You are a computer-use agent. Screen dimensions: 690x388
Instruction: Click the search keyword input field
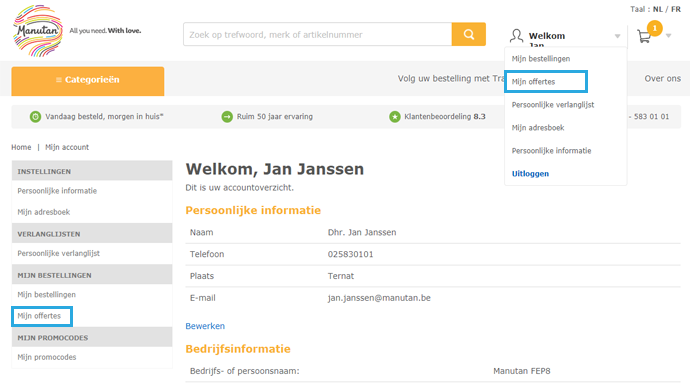coord(318,34)
